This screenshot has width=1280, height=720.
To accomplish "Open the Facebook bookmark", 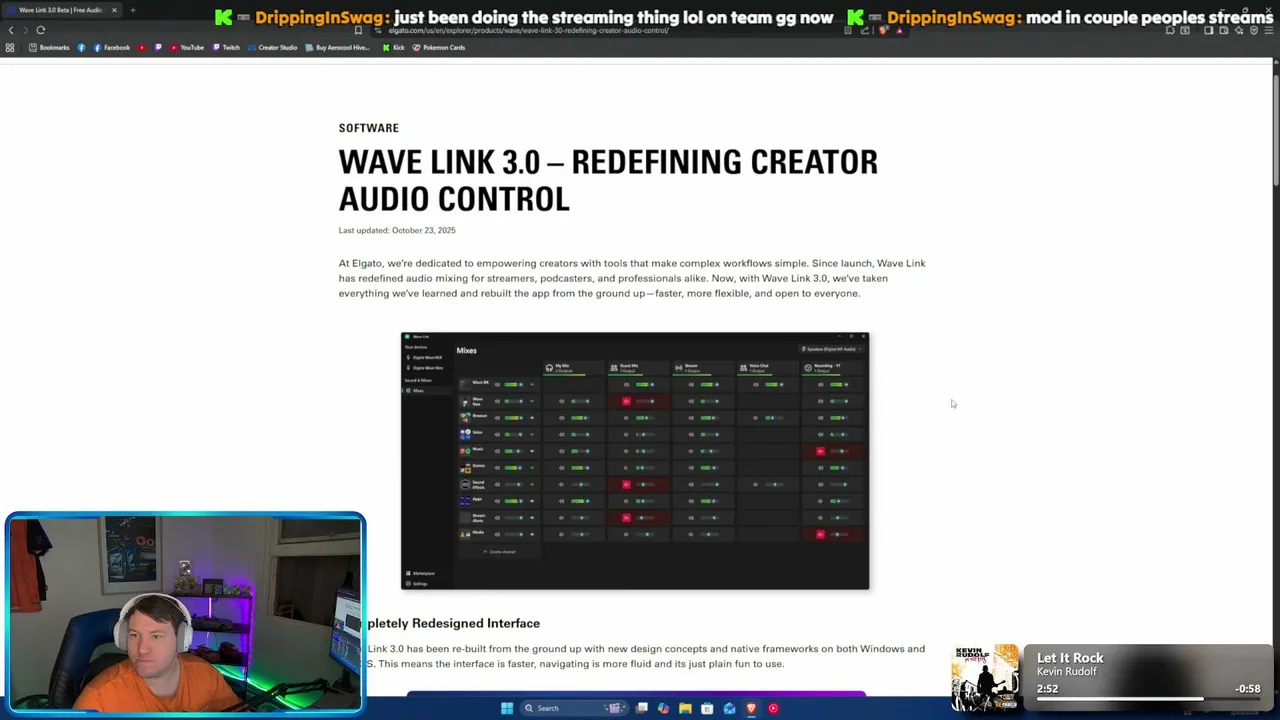I will (112, 48).
